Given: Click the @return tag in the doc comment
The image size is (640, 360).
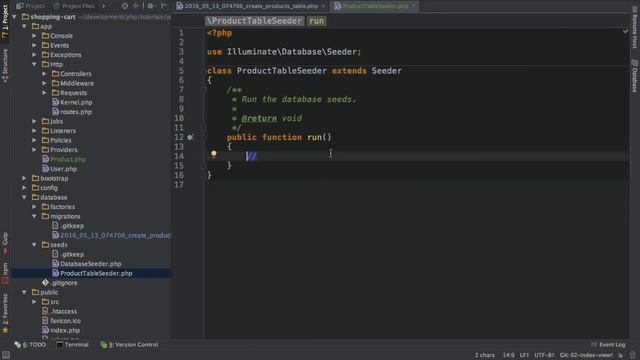Looking at the screenshot, I should tap(259, 118).
